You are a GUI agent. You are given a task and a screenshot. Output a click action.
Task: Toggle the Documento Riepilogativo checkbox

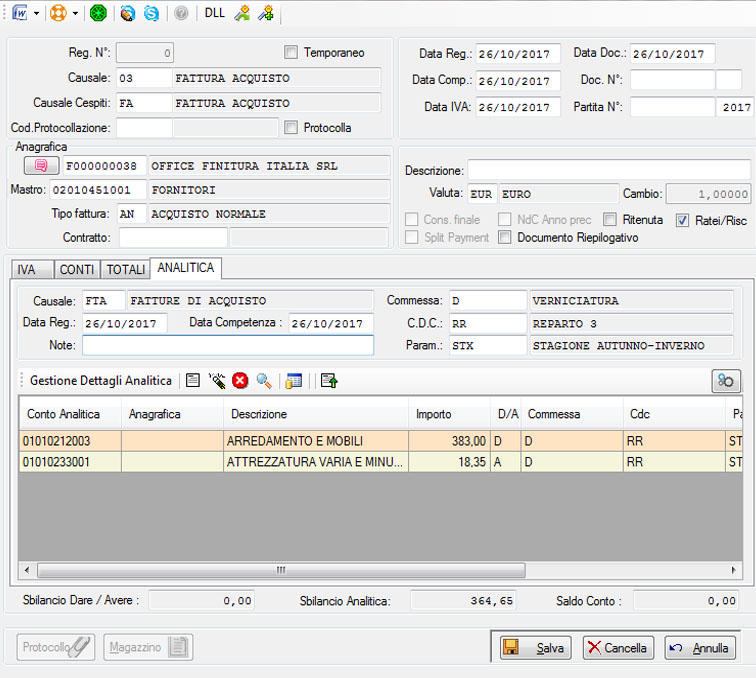pos(505,237)
